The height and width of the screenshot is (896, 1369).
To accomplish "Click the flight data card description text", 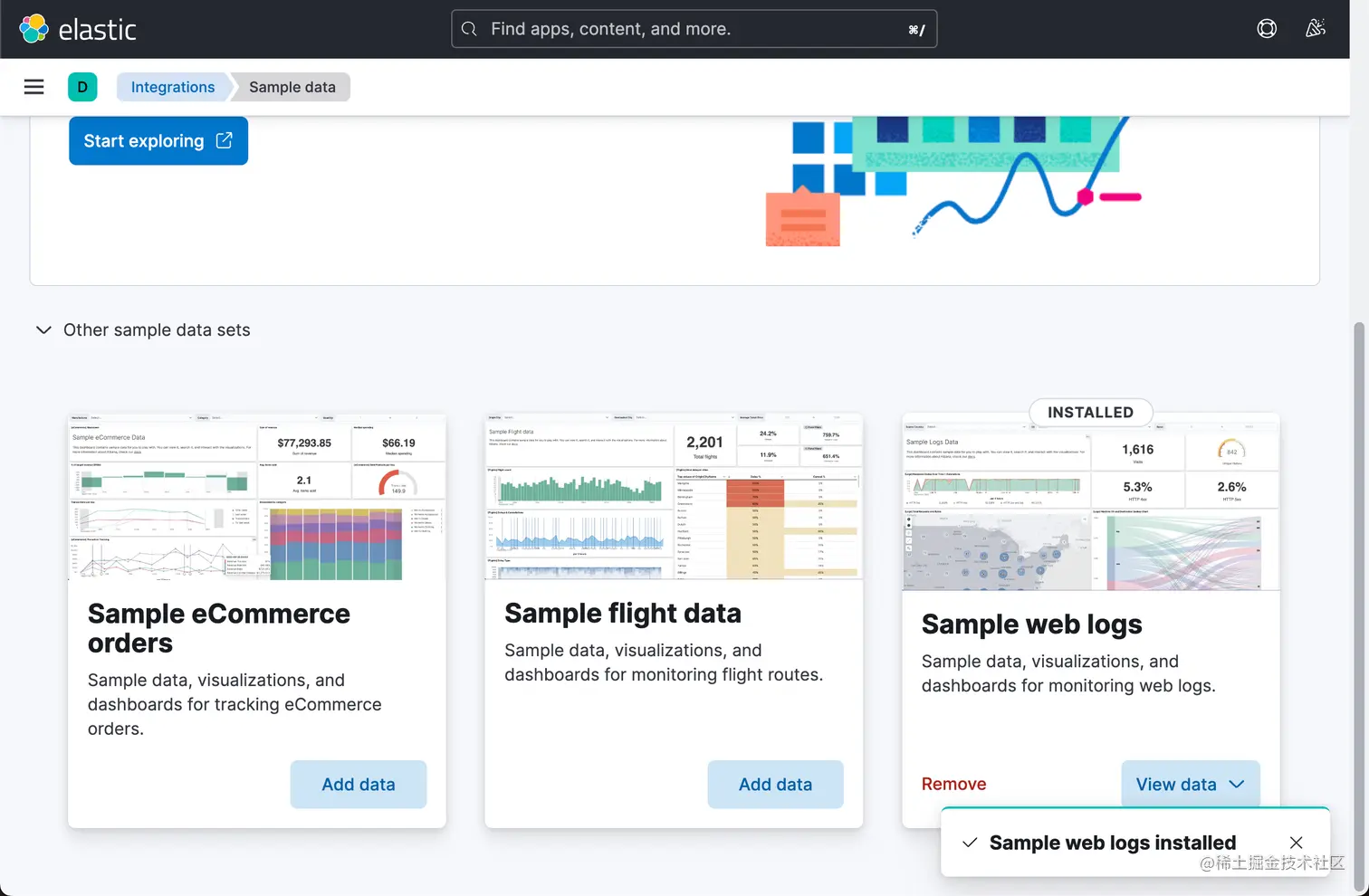I will (x=664, y=662).
